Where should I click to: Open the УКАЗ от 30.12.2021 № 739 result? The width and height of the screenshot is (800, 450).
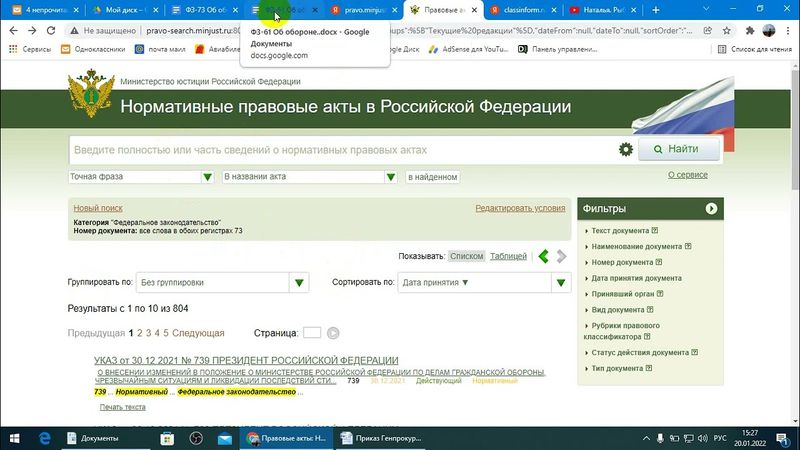click(x=246, y=360)
